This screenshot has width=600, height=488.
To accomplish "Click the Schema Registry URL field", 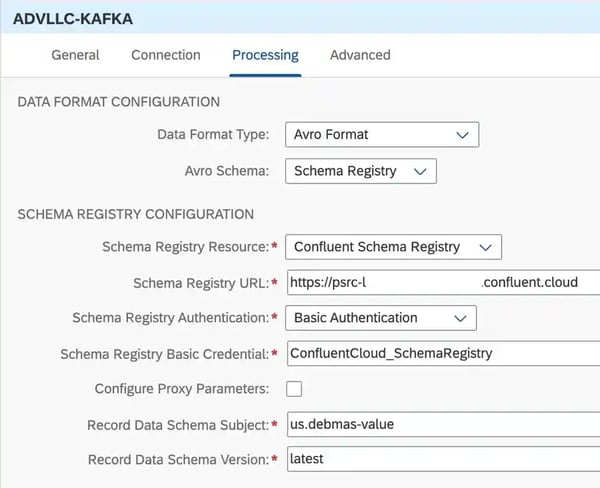I will point(440,282).
